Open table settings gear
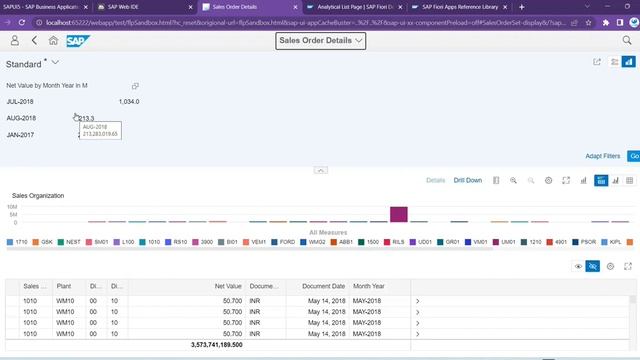 tap(610, 266)
